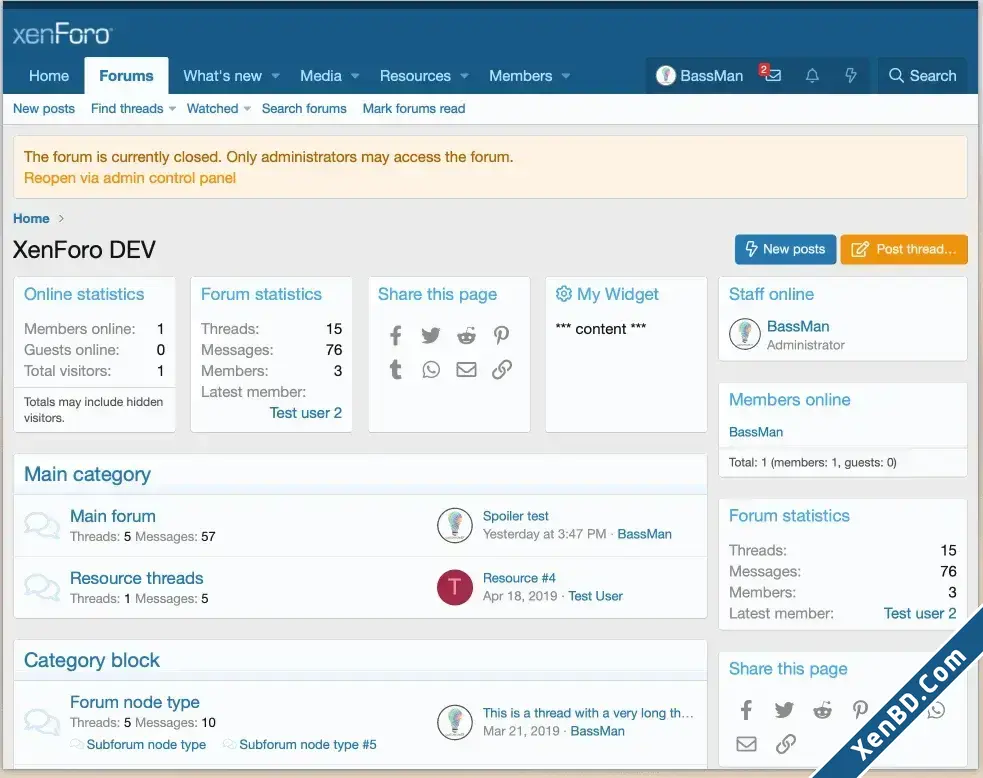
Task: Select the Forums tab
Action: [126, 76]
